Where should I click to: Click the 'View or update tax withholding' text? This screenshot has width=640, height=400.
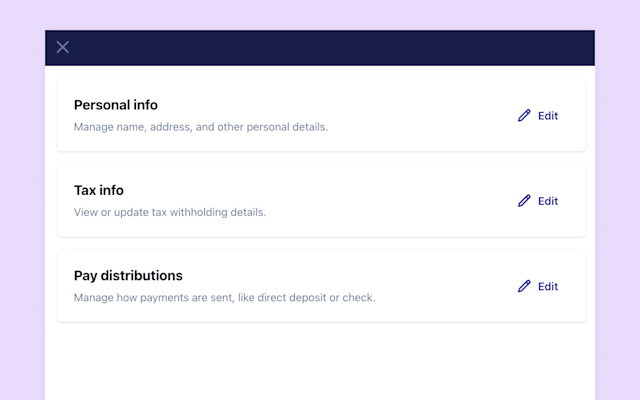coord(170,212)
